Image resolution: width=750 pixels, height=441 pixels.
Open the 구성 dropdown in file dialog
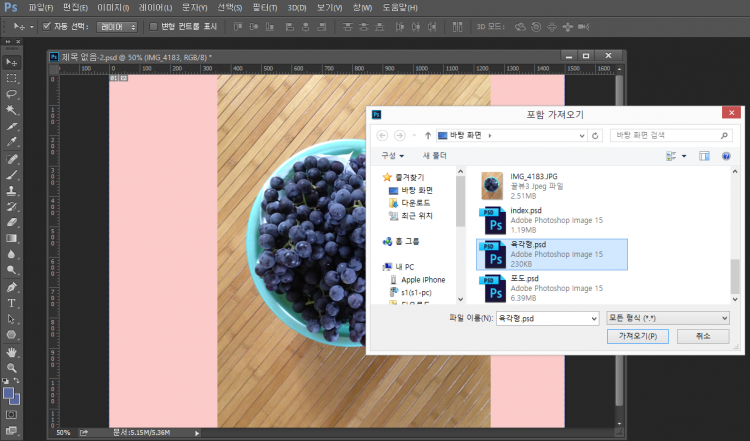click(x=392, y=156)
